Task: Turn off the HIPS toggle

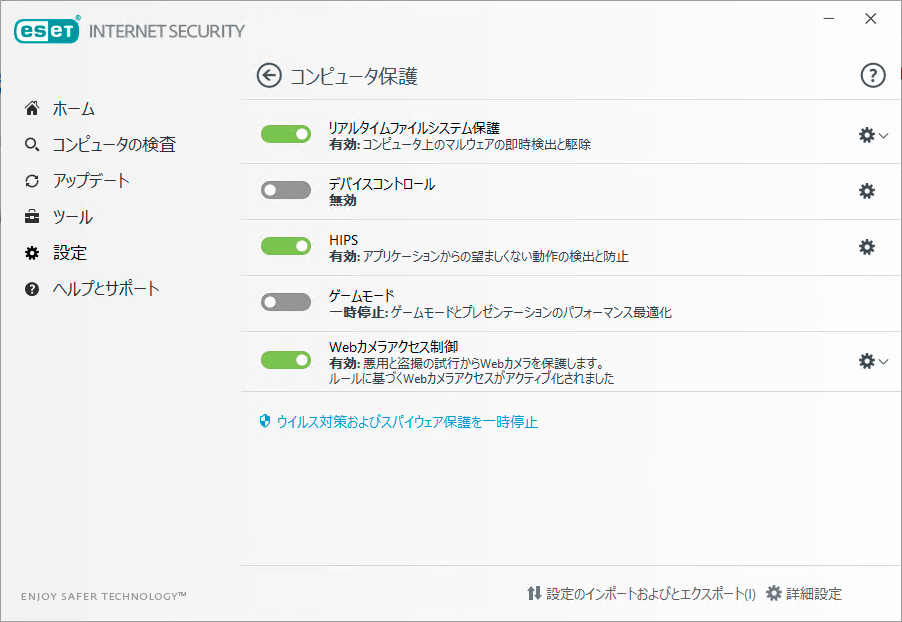Action: pyautogui.click(x=286, y=246)
